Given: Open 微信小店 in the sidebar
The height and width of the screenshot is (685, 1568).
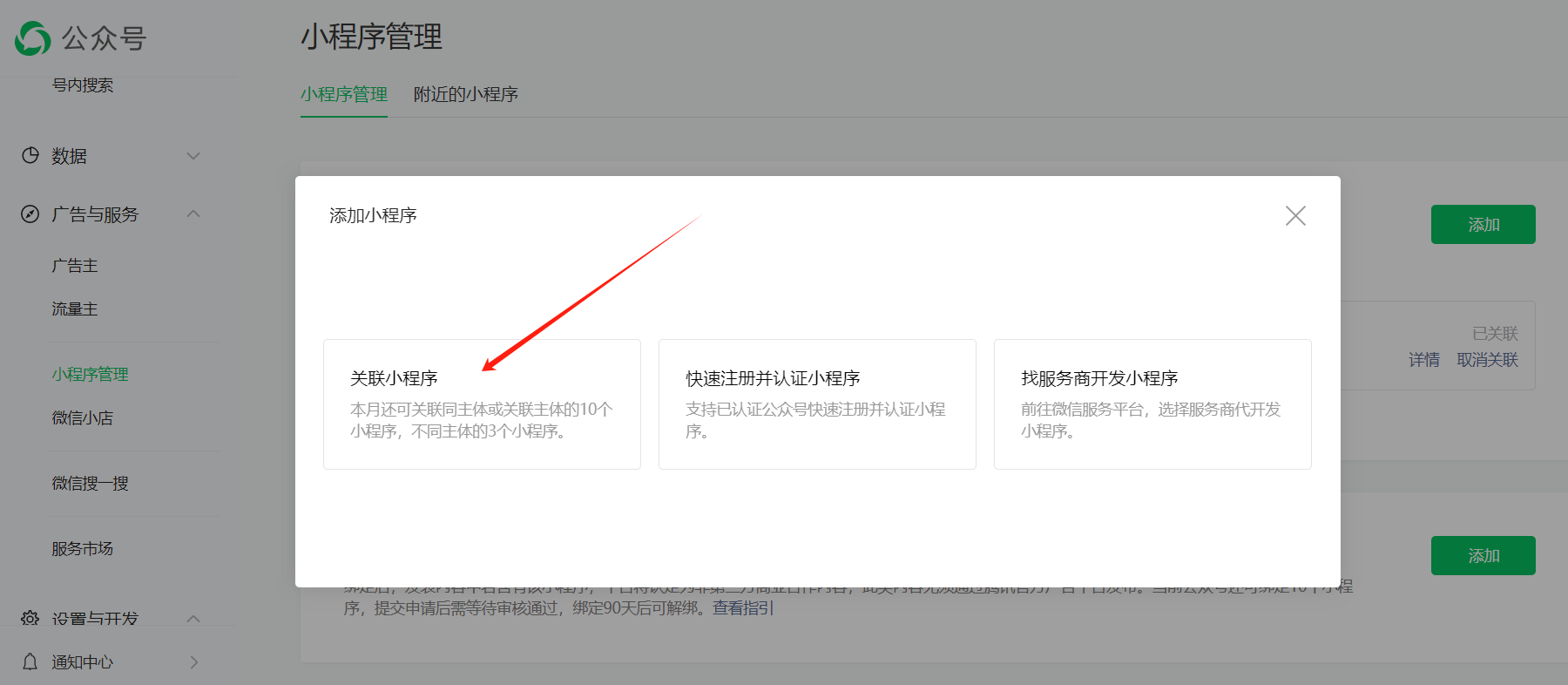Looking at the screenshot, I should [x=83, y=417].
